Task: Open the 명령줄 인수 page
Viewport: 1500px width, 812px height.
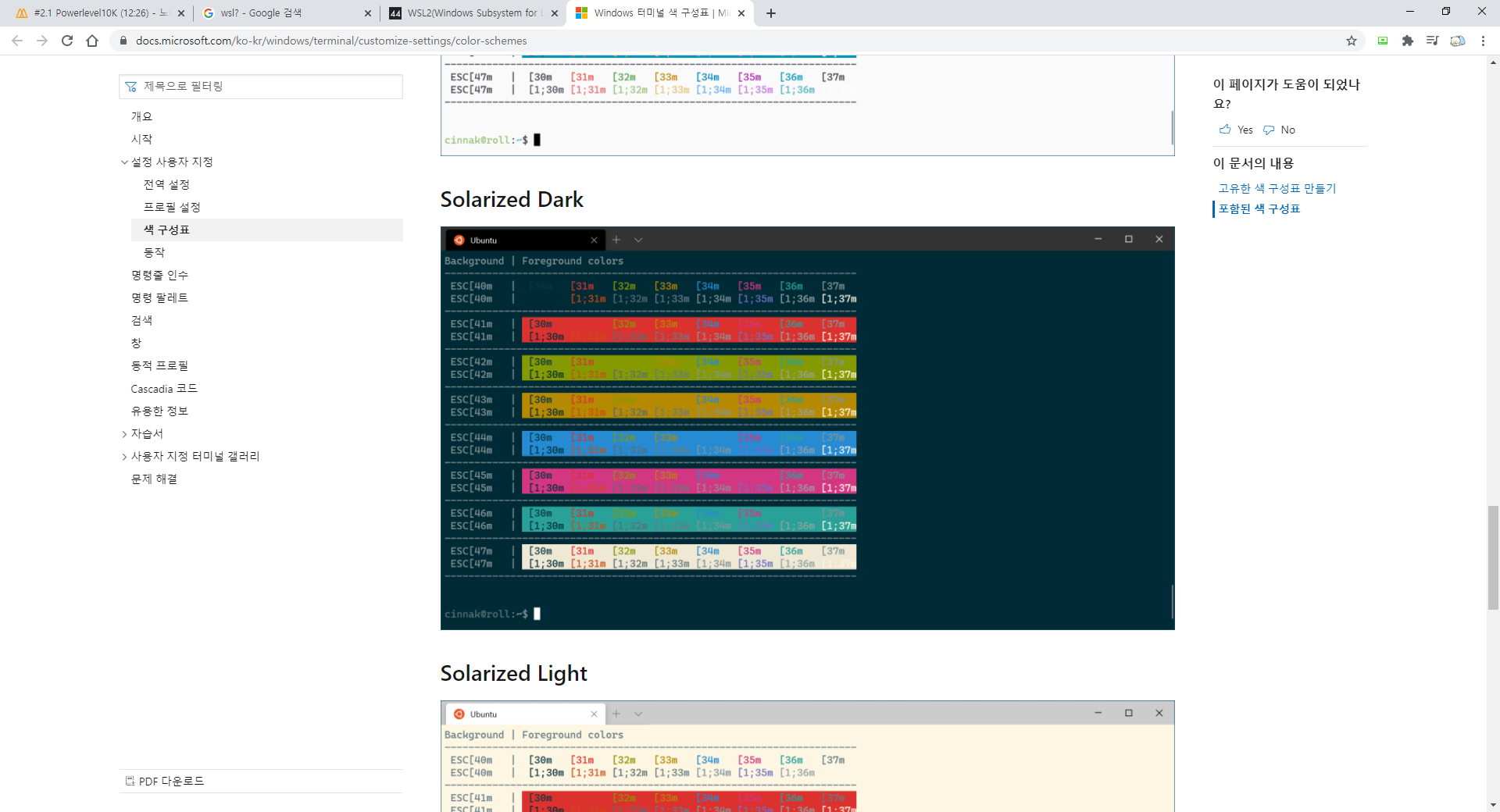Action: (x=159, y=275)
